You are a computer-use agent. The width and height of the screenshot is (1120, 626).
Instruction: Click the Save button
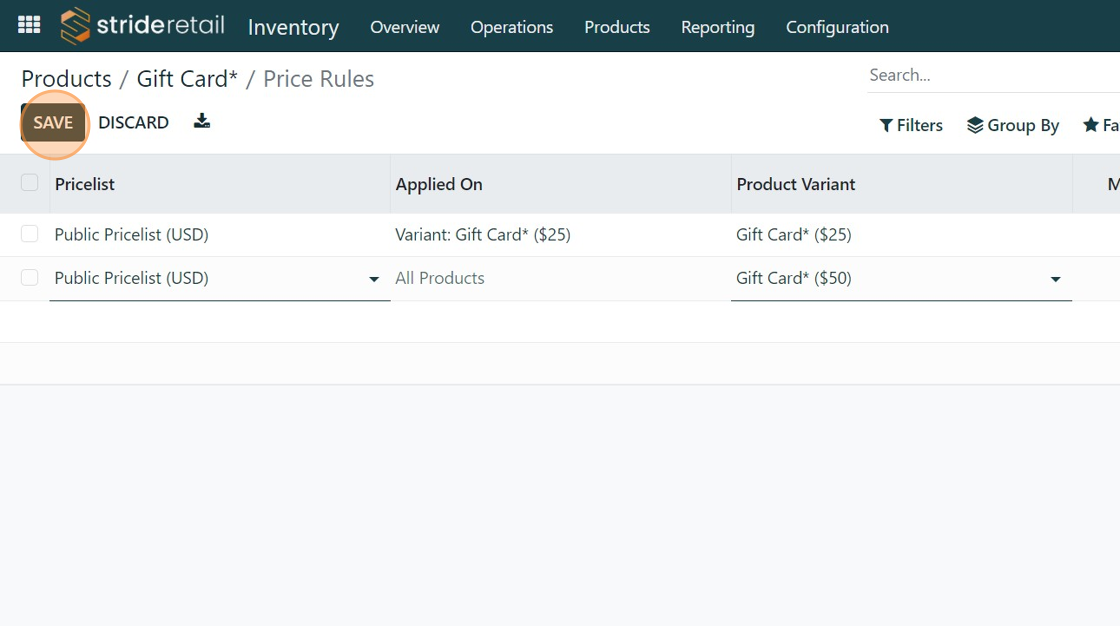(x=53, y=123)
